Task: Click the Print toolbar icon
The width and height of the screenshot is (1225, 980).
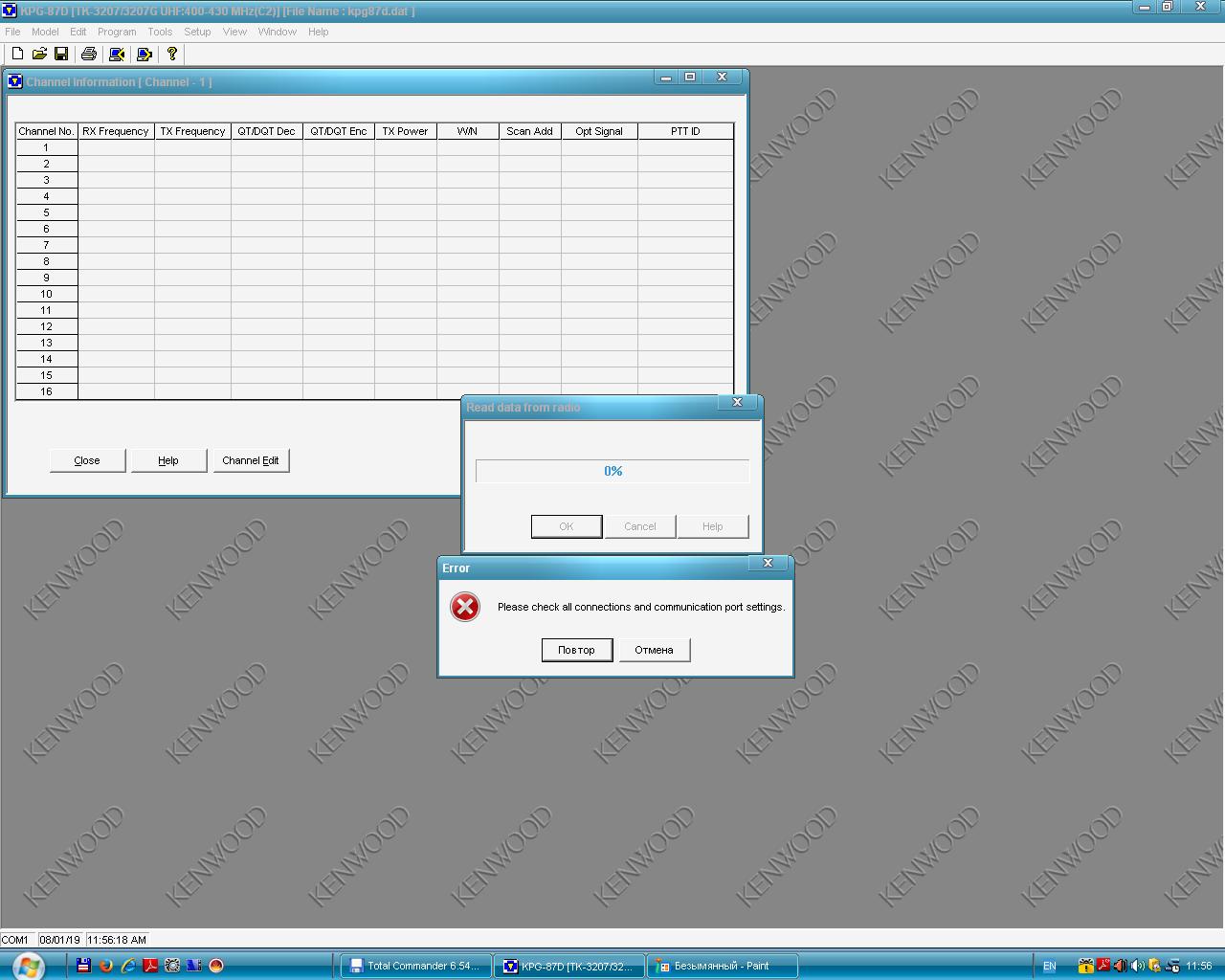Action: (x=89, y=55)
